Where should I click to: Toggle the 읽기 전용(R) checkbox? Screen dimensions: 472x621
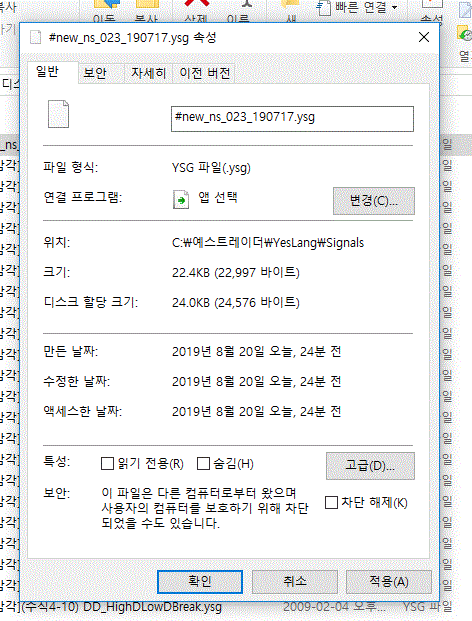click(107, 463)
